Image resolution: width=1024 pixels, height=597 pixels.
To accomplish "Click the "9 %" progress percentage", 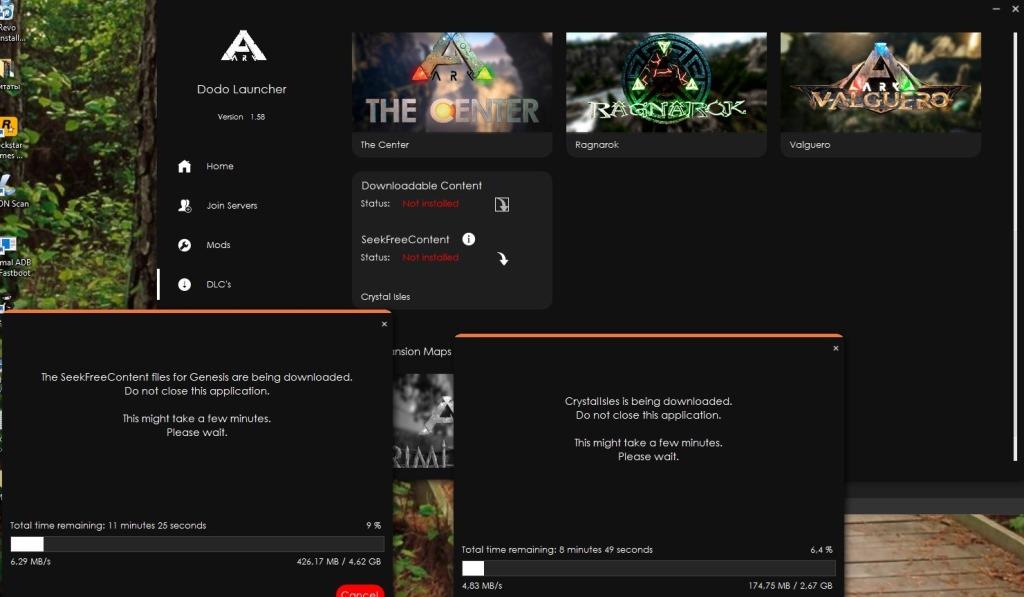I will click(x=374, y=525).
